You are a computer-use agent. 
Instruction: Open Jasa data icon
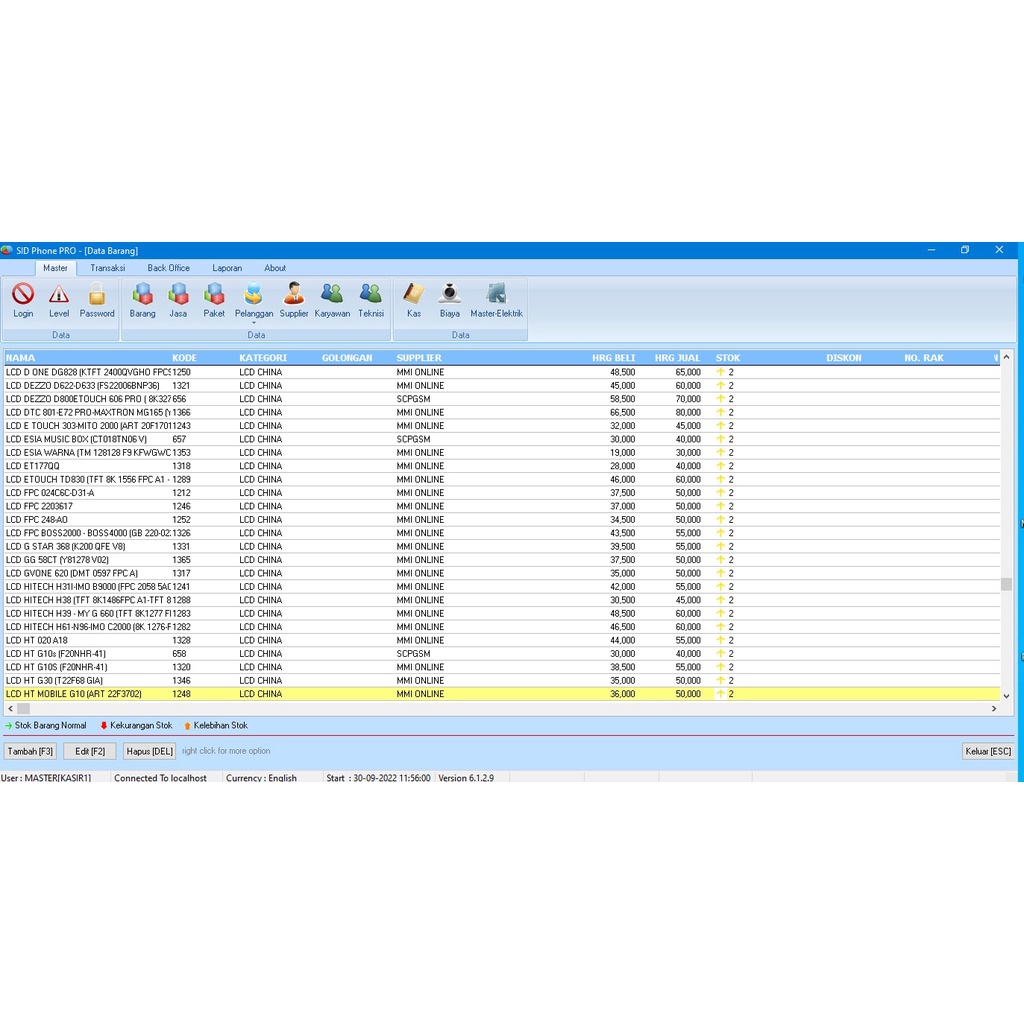tap(178, 300)
